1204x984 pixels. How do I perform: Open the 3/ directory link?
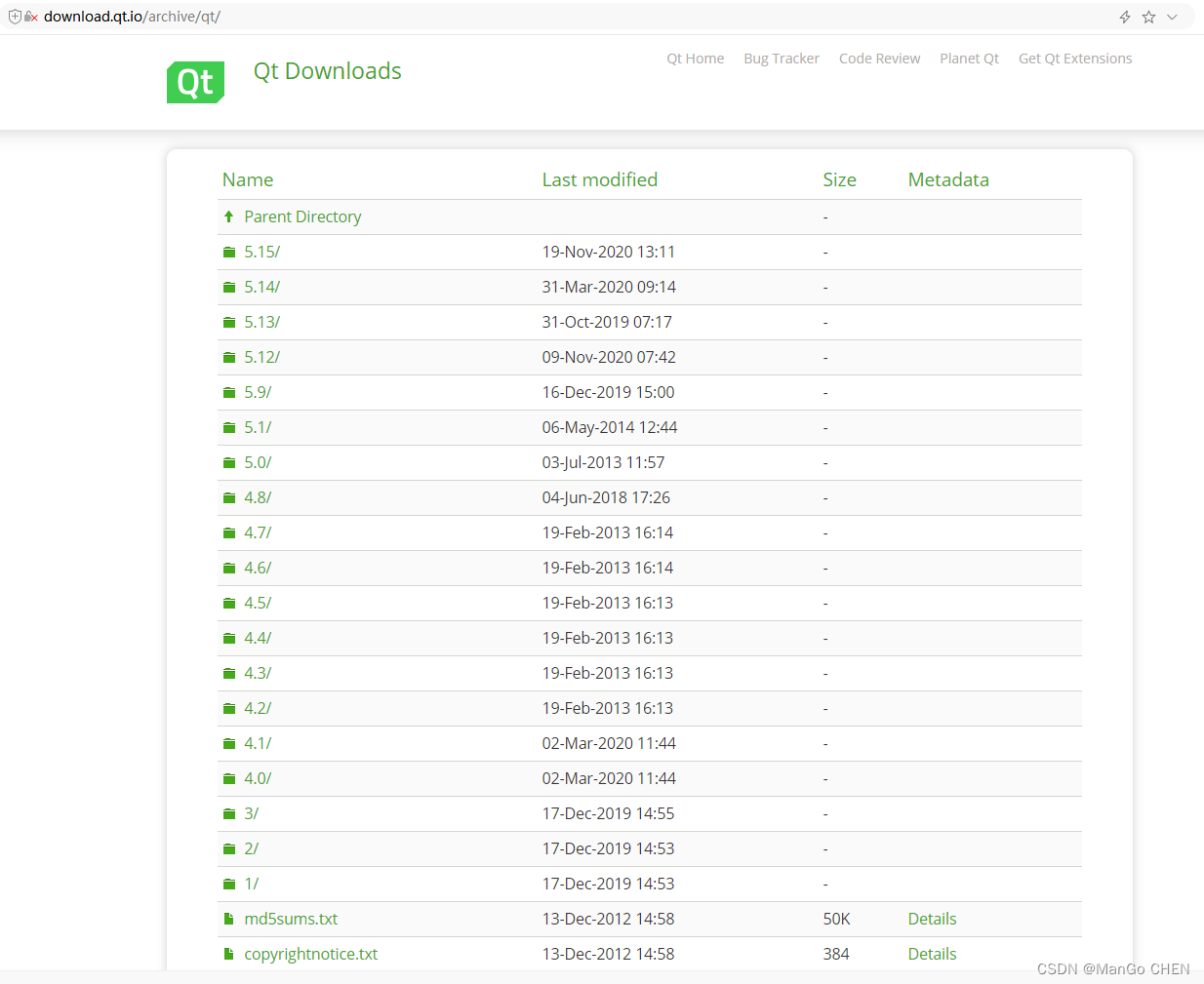pyautogui.click(x=251, y=813)
